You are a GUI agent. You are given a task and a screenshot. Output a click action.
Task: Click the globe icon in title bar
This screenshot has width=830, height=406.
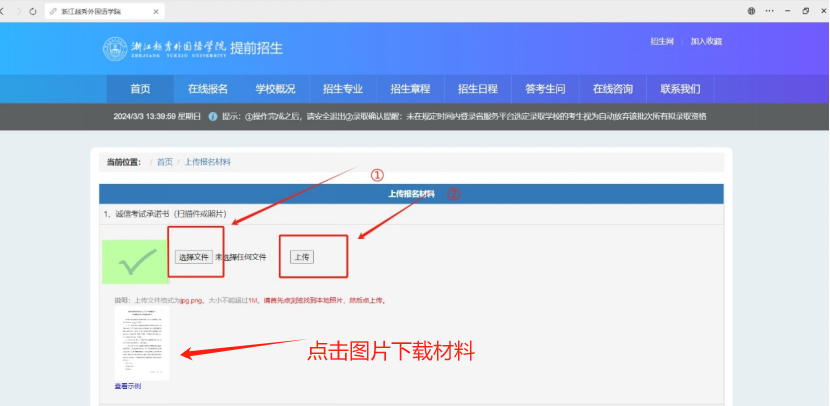[x=751, y=11]
